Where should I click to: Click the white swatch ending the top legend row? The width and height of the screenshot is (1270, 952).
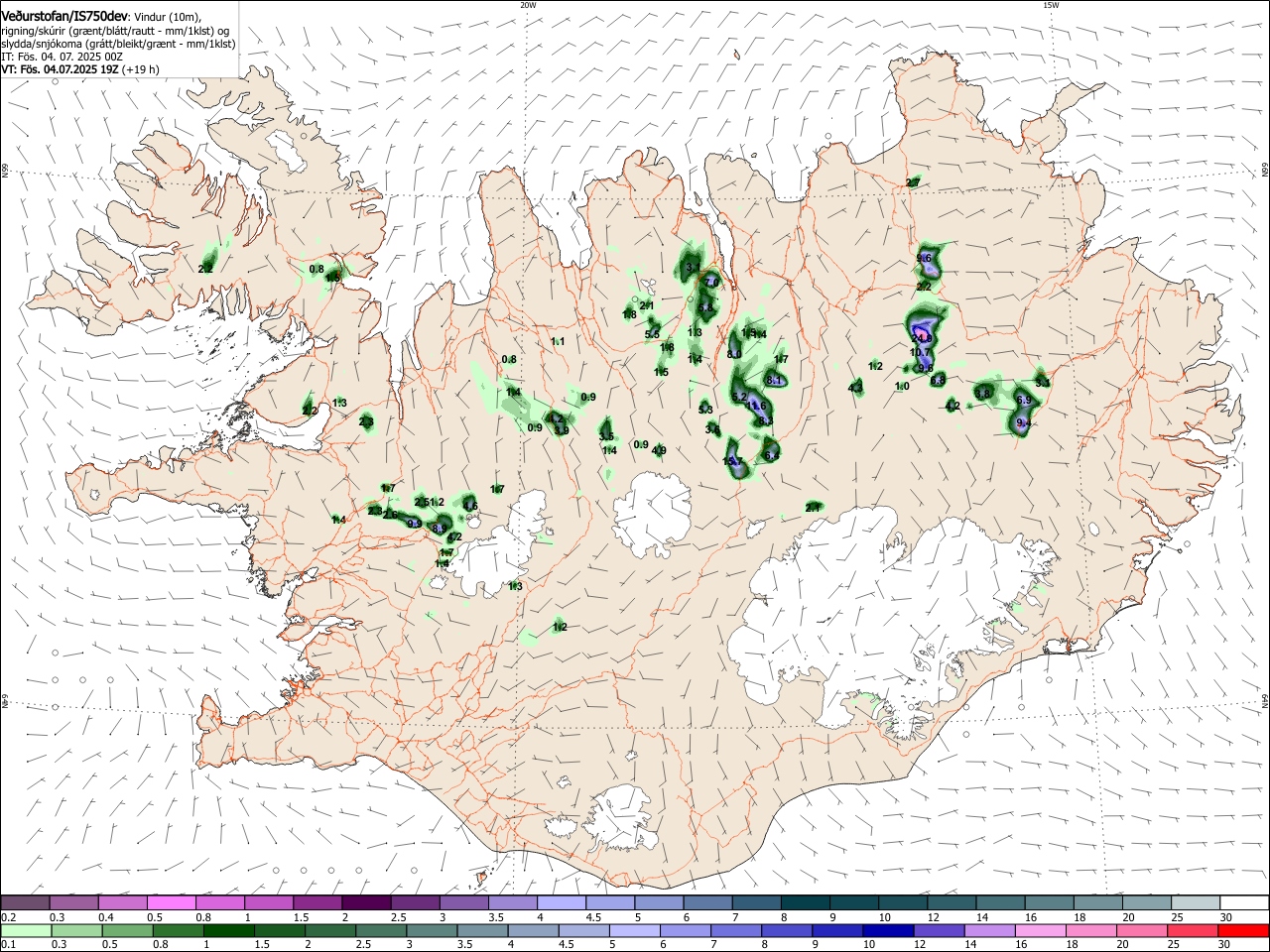(1243, 902)
